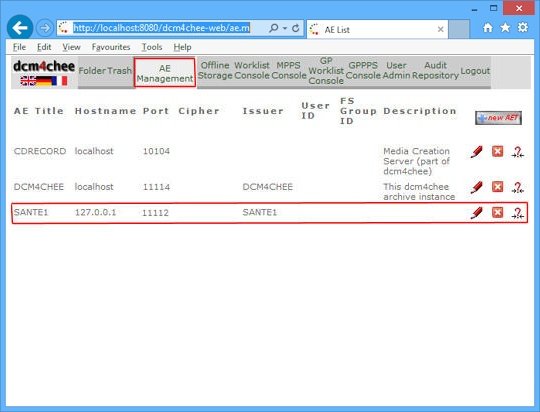This screenshot has height=412, width=540.
Task: Open the Edit menu
Action: tap(44, 47)
